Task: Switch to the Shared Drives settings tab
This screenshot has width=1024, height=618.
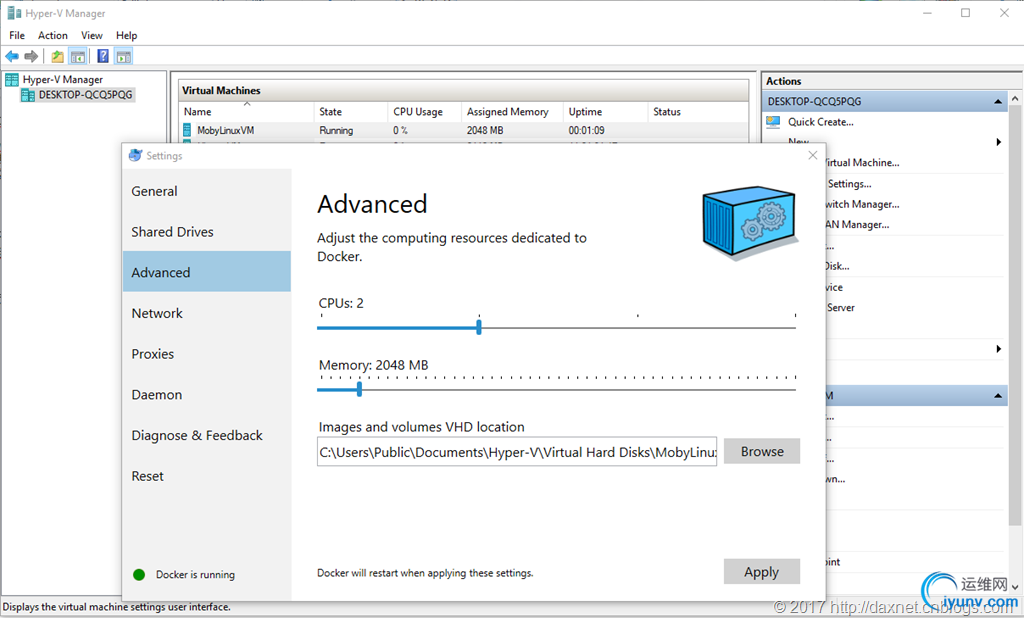Action: click(x=206, y=231)
